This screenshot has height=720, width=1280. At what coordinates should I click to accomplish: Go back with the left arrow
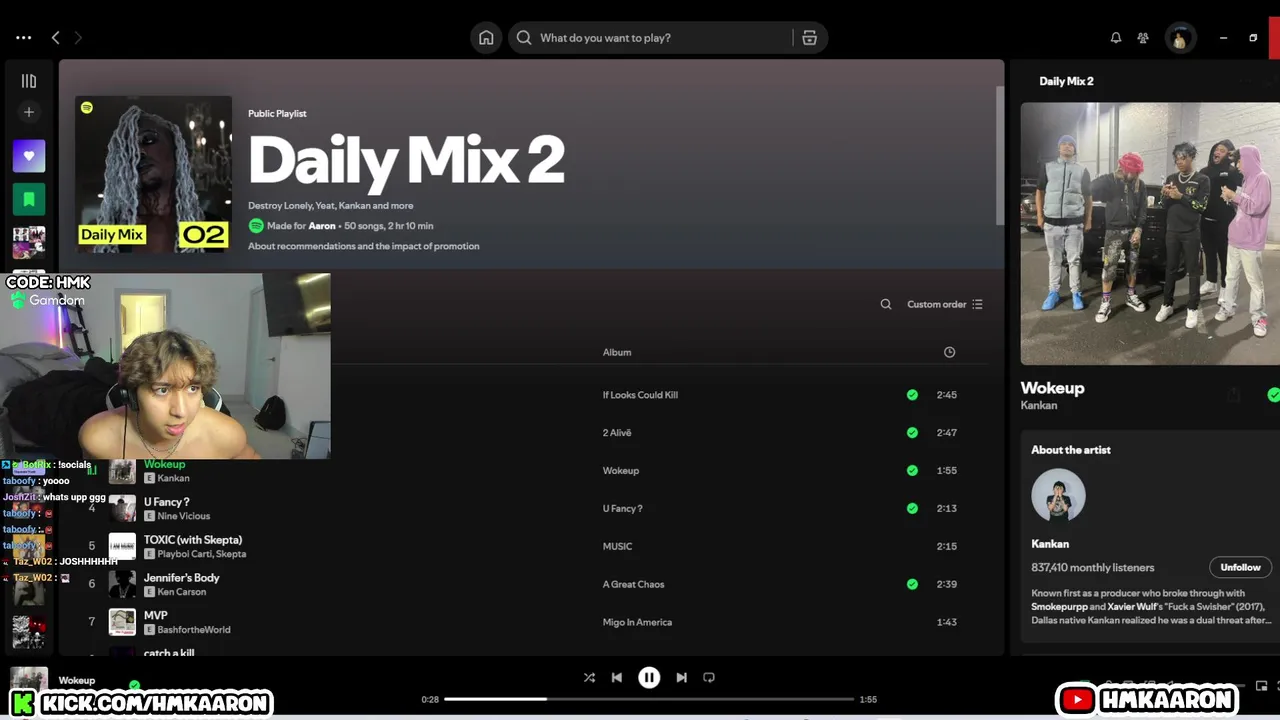[55, 38]
